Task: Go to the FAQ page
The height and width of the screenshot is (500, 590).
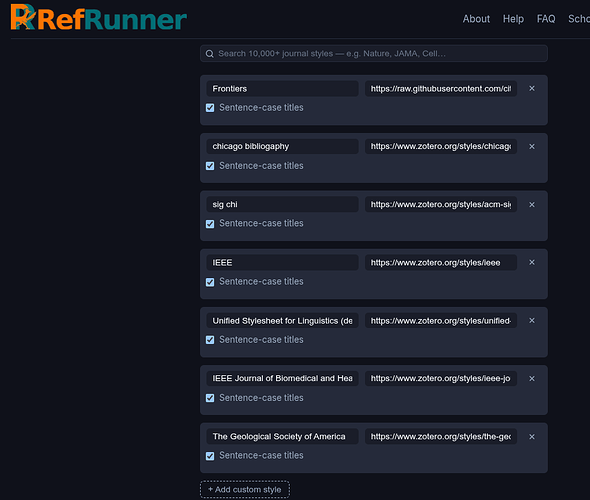Action: [x=546, y=19]
